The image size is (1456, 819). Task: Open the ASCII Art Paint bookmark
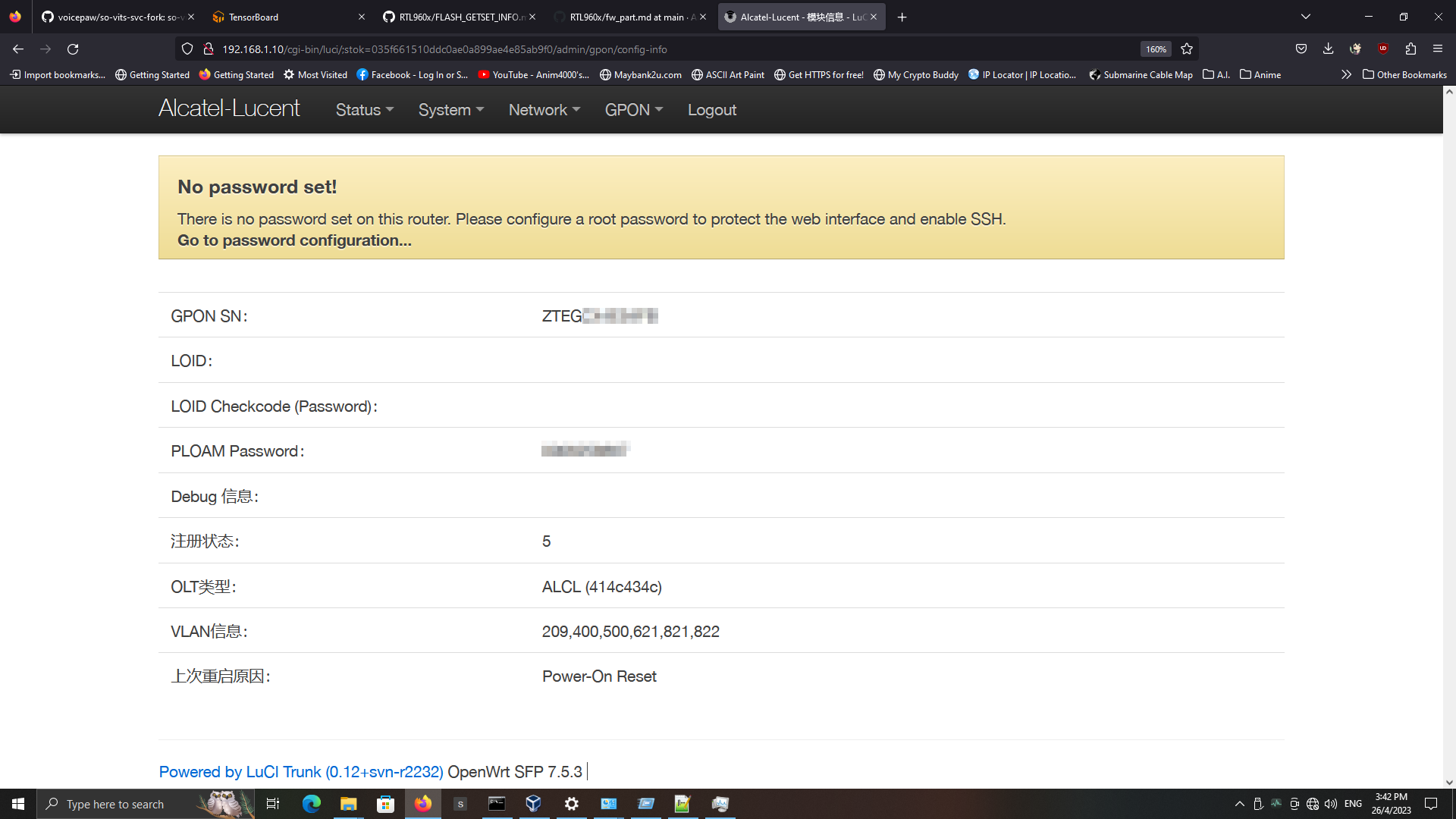[x=728, y=74]
